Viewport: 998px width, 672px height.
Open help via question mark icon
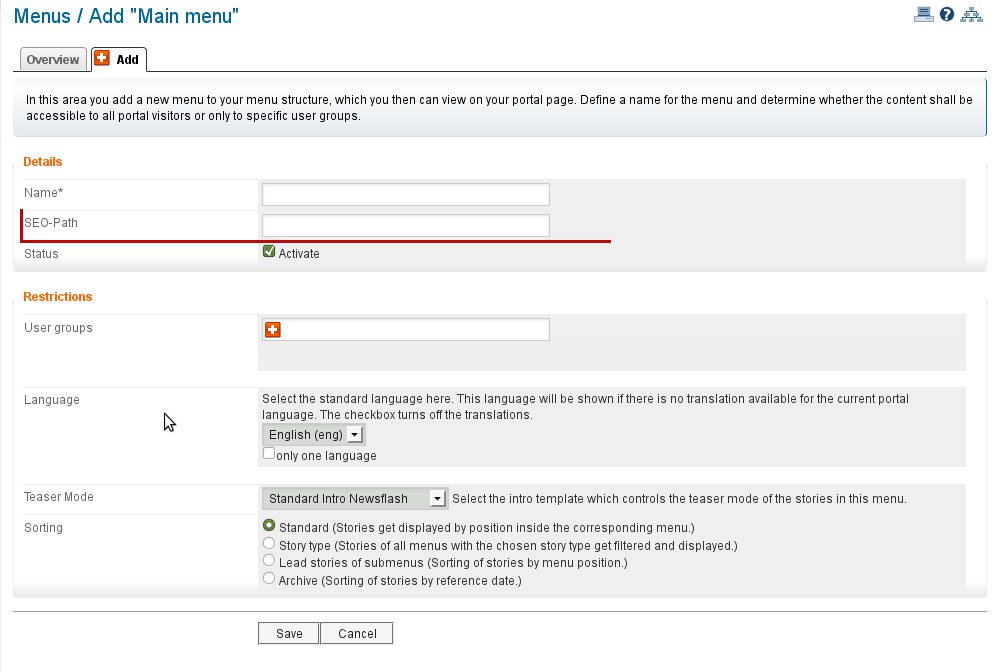(947, 14)
